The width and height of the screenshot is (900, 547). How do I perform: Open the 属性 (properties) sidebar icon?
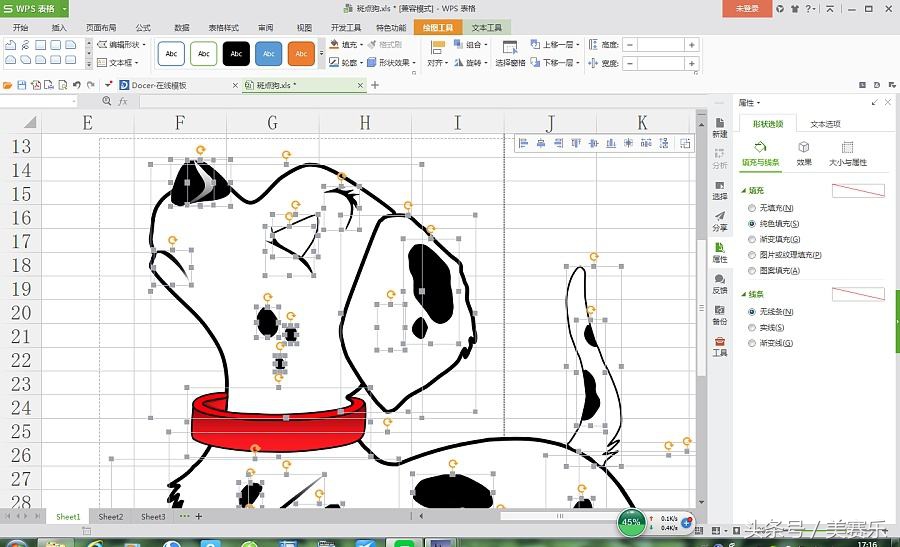coord(720,253)
